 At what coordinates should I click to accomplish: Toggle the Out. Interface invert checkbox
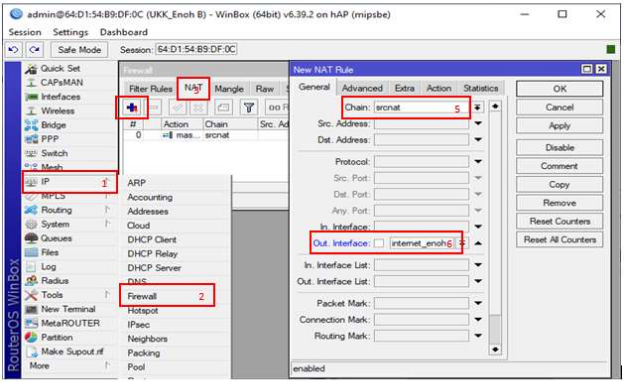click(379, 243)
